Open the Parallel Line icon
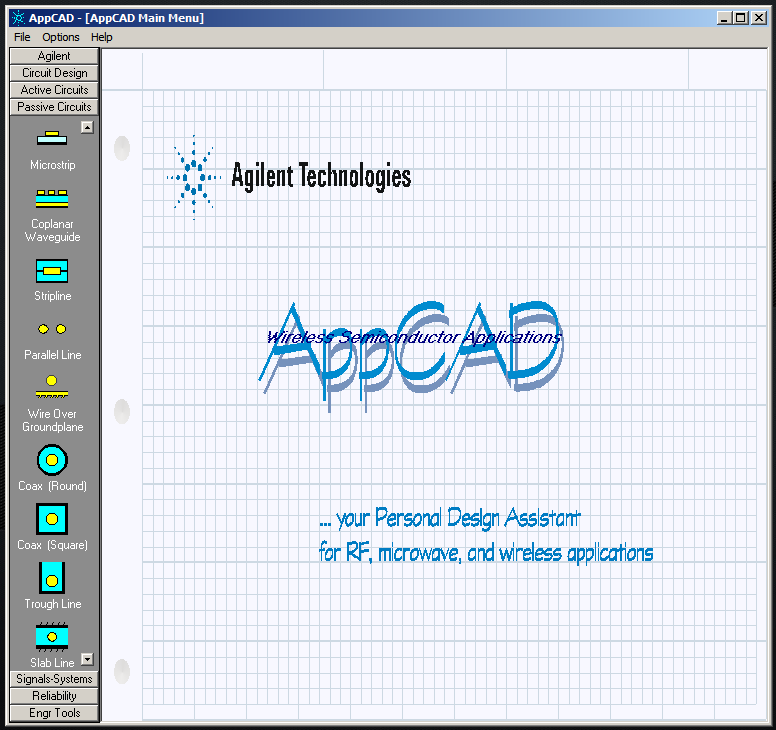This screenshot has width=776, height=730. [52, 329]
